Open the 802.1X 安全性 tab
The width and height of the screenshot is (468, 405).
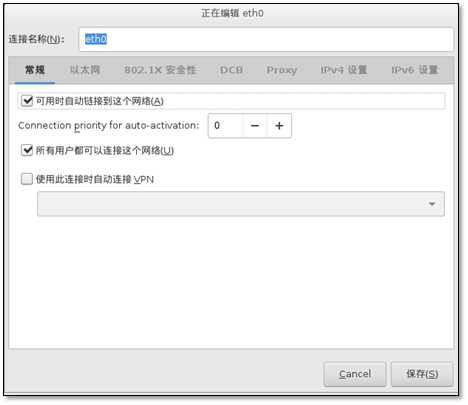click(x=160, y=70)
